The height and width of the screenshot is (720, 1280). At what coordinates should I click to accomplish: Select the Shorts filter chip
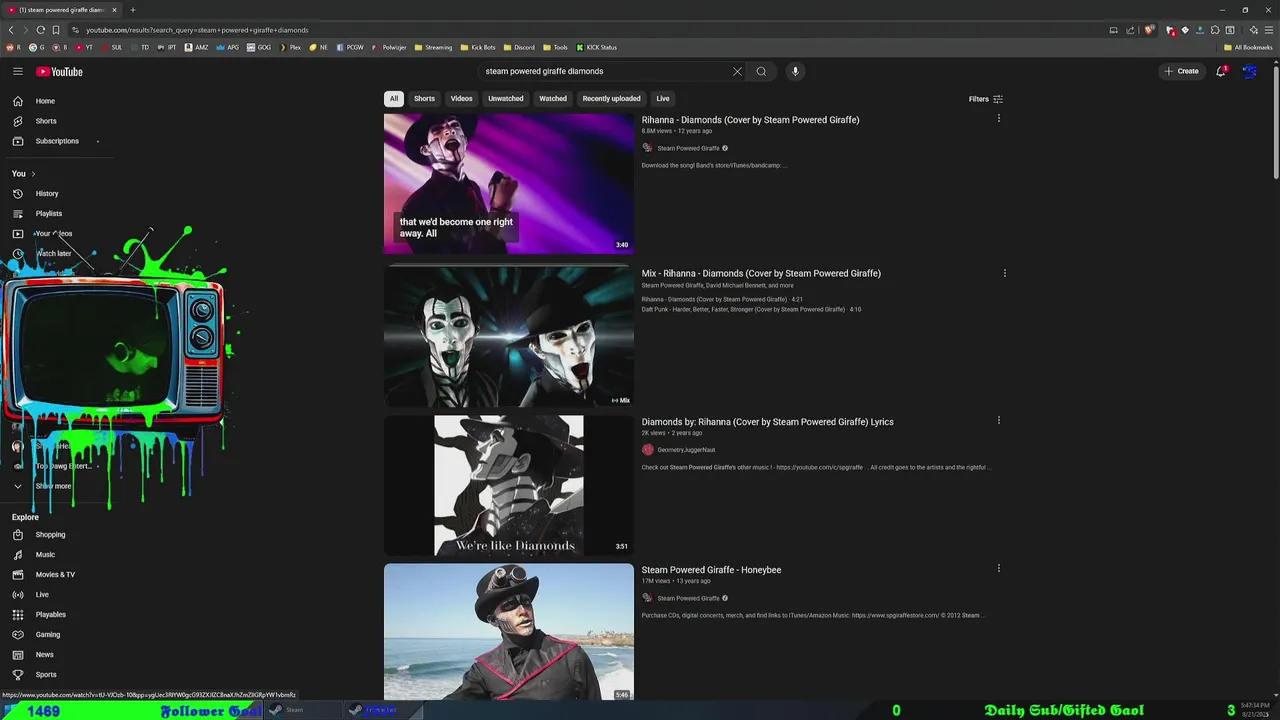pyautogui.click(x=425, y=99)
